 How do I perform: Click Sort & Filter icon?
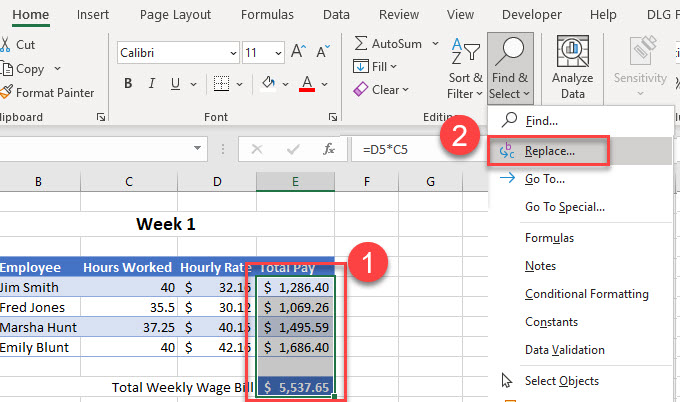(x=465, y=68)
